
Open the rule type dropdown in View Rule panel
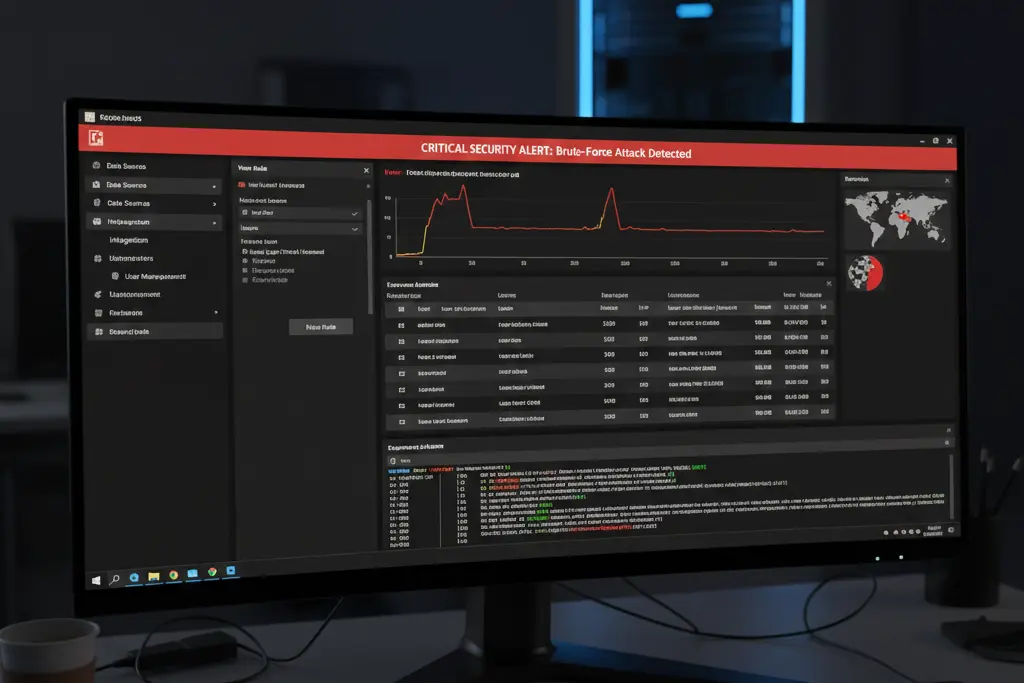click(353, 229)
